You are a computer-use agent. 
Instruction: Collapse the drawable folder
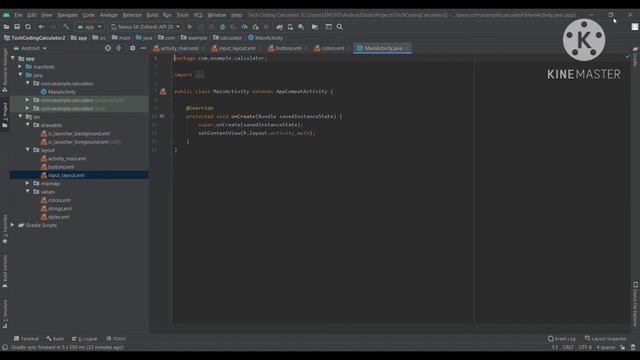(x=28, y=125)
